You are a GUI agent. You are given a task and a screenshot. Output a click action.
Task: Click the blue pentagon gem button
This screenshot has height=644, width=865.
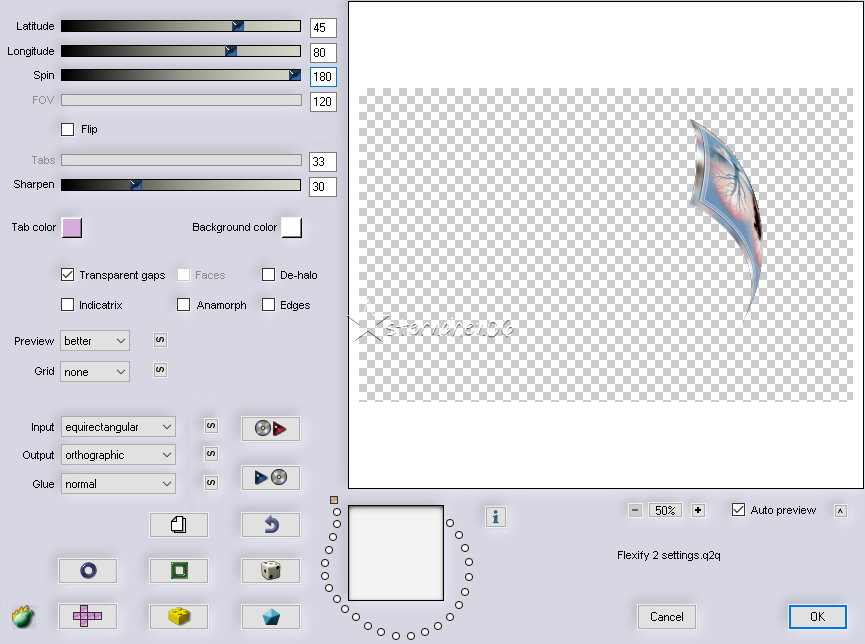click(270, 616)
